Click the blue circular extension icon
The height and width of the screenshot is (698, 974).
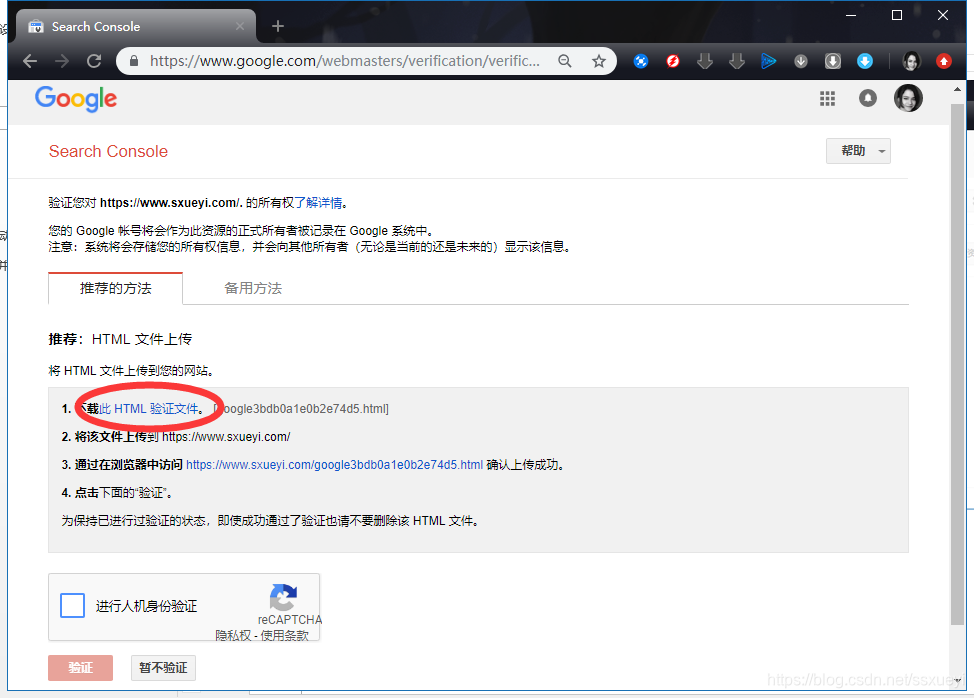[x=641, y=61]
